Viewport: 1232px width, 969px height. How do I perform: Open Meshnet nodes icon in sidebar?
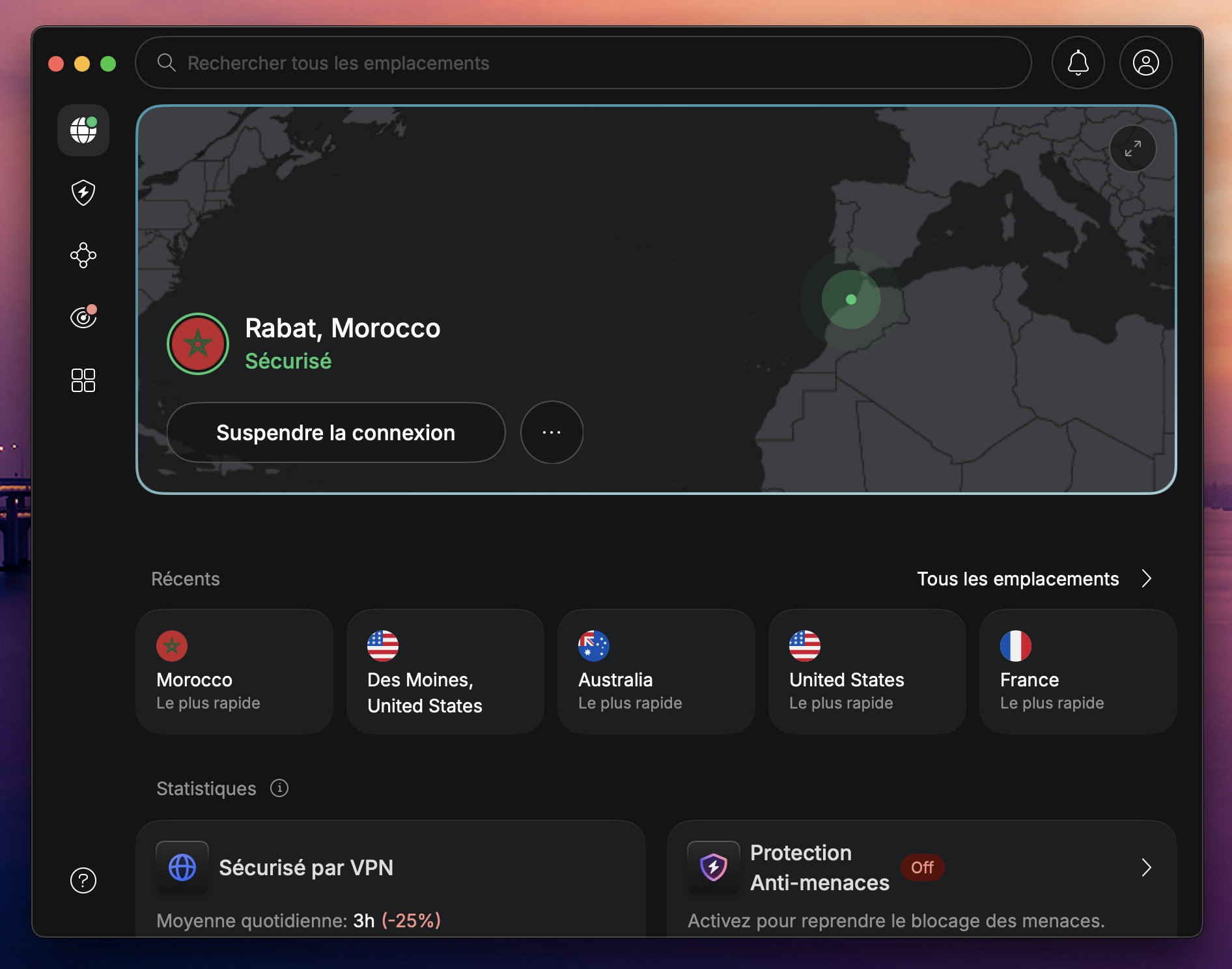[83, 255]
